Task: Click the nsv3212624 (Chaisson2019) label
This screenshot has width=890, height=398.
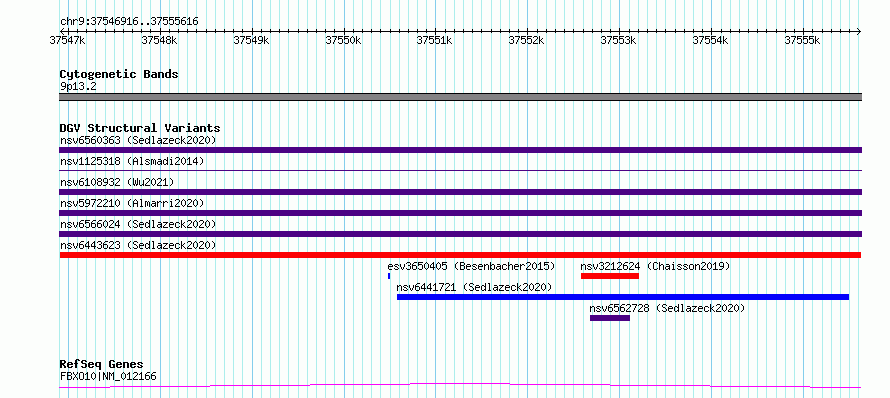Action: point(655,266)
